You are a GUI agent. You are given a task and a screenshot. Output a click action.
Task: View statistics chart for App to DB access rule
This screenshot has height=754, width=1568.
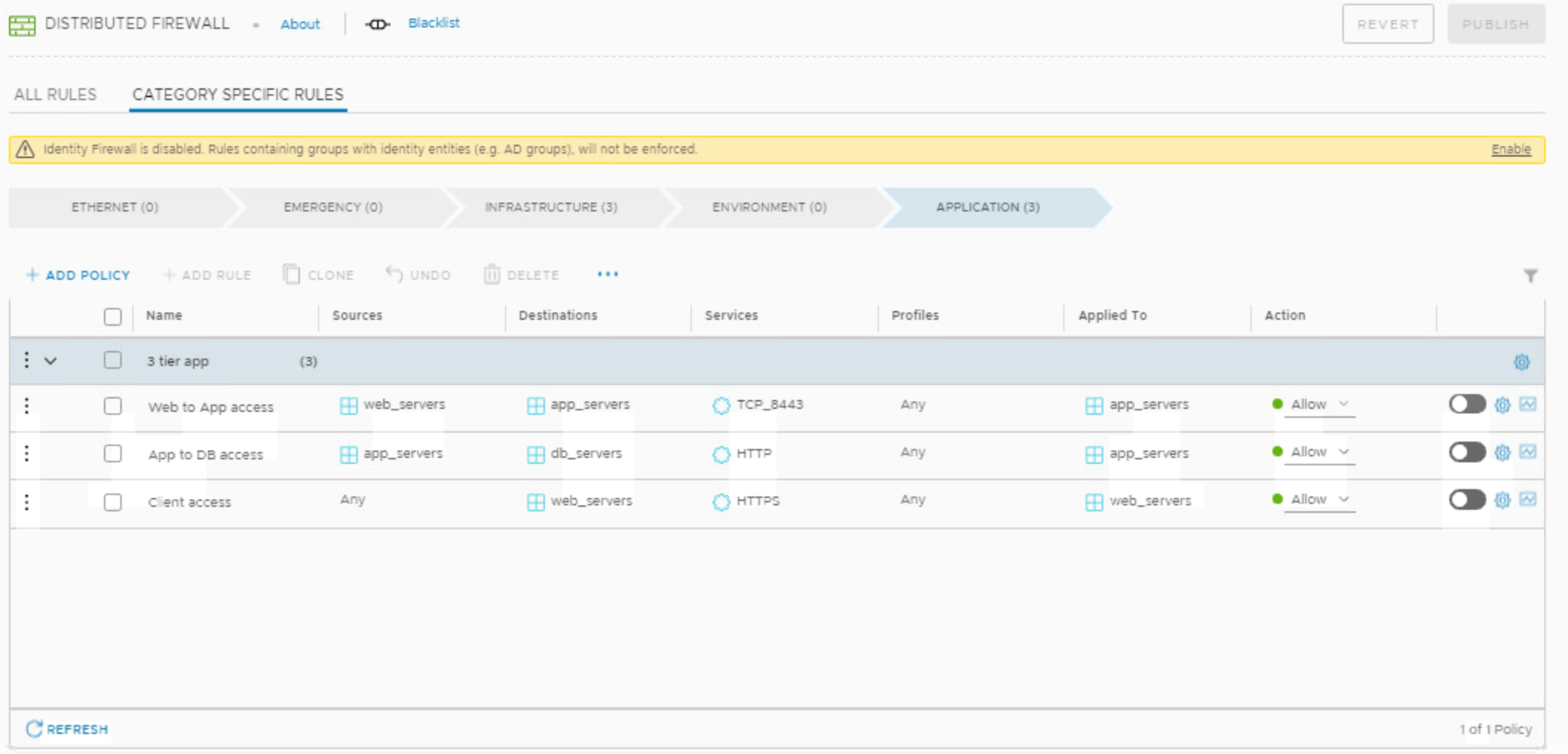pyautogui.click(x=1527, y=452)
